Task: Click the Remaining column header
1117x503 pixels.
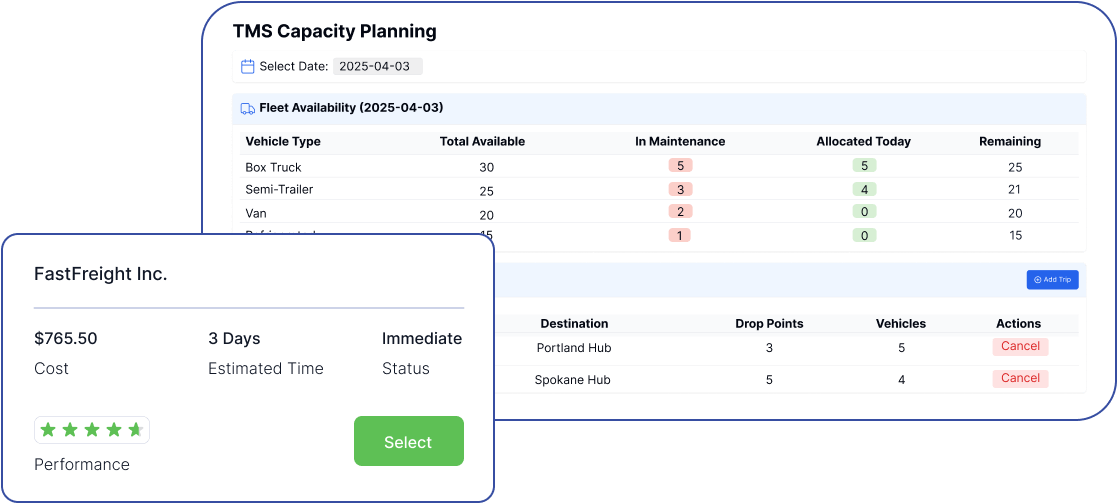Action: (x=1009, y=141)
